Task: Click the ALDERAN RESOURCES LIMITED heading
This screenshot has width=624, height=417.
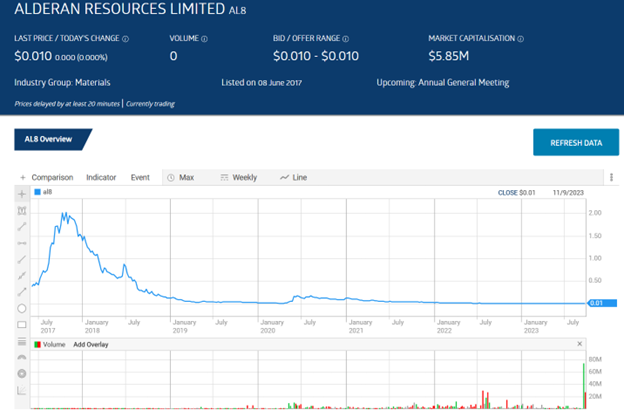Action: point(119,9)
